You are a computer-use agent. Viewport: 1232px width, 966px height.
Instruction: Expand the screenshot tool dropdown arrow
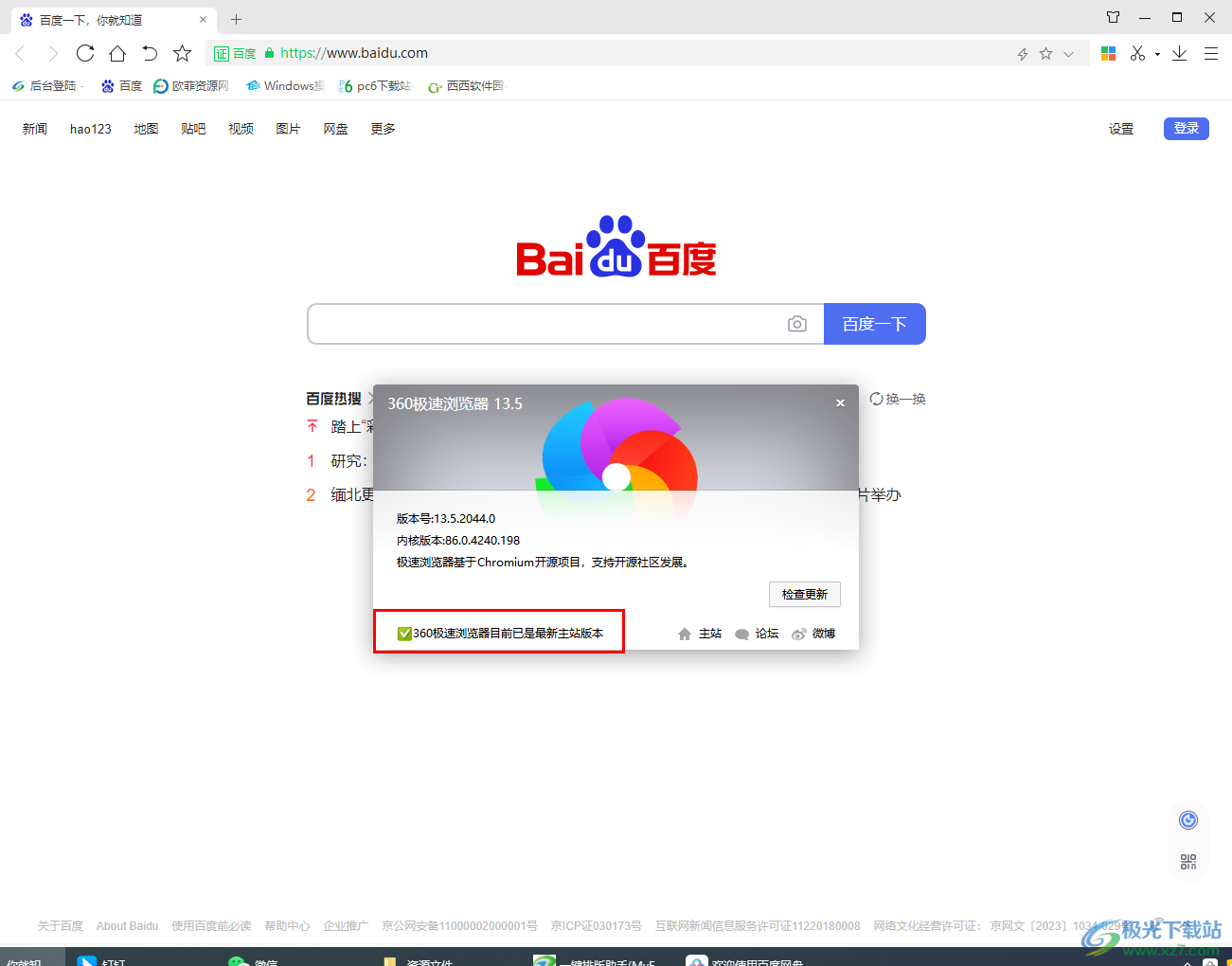point(1157,55)
